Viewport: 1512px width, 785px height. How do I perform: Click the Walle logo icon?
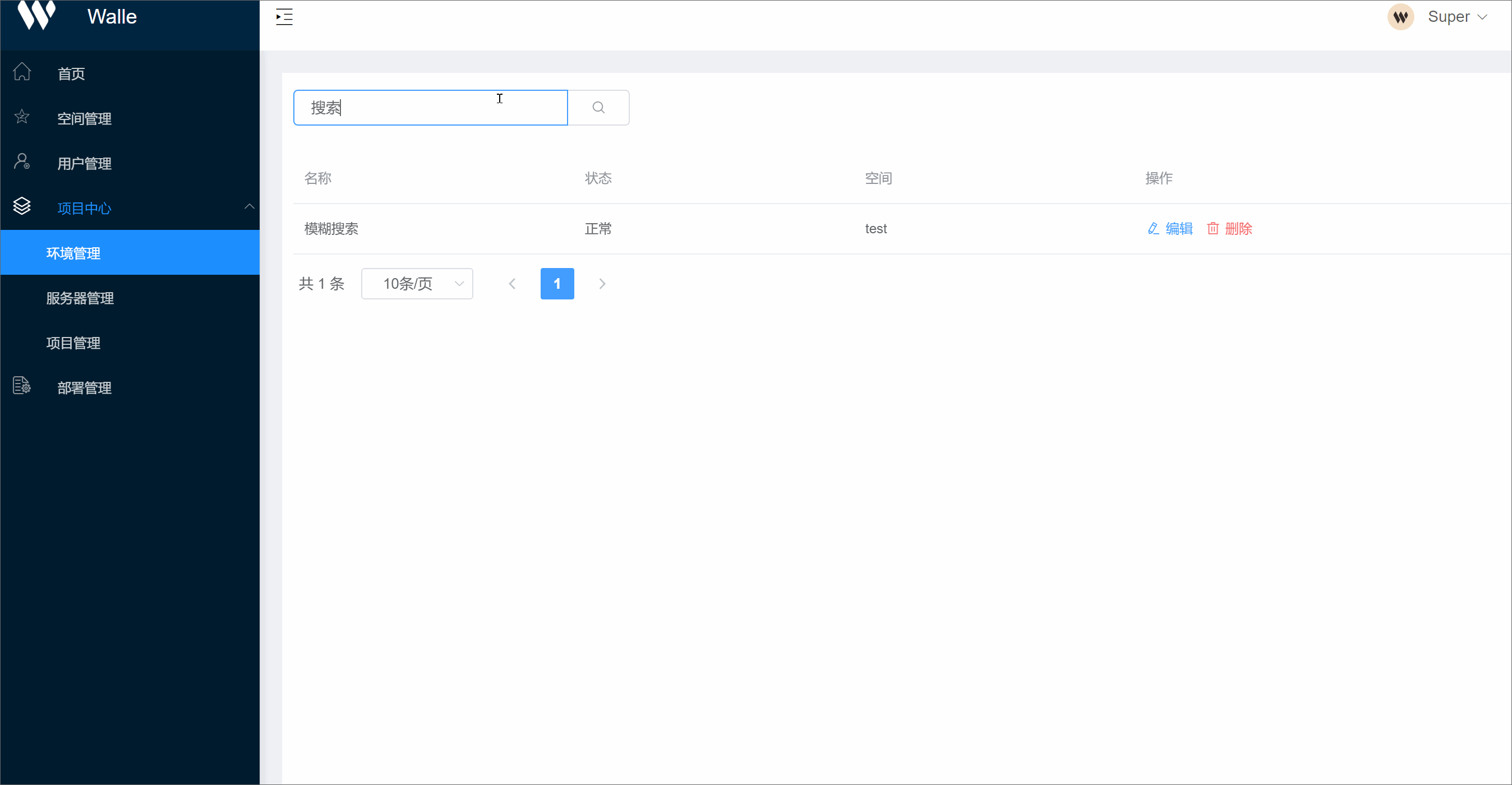coord(36,15)
